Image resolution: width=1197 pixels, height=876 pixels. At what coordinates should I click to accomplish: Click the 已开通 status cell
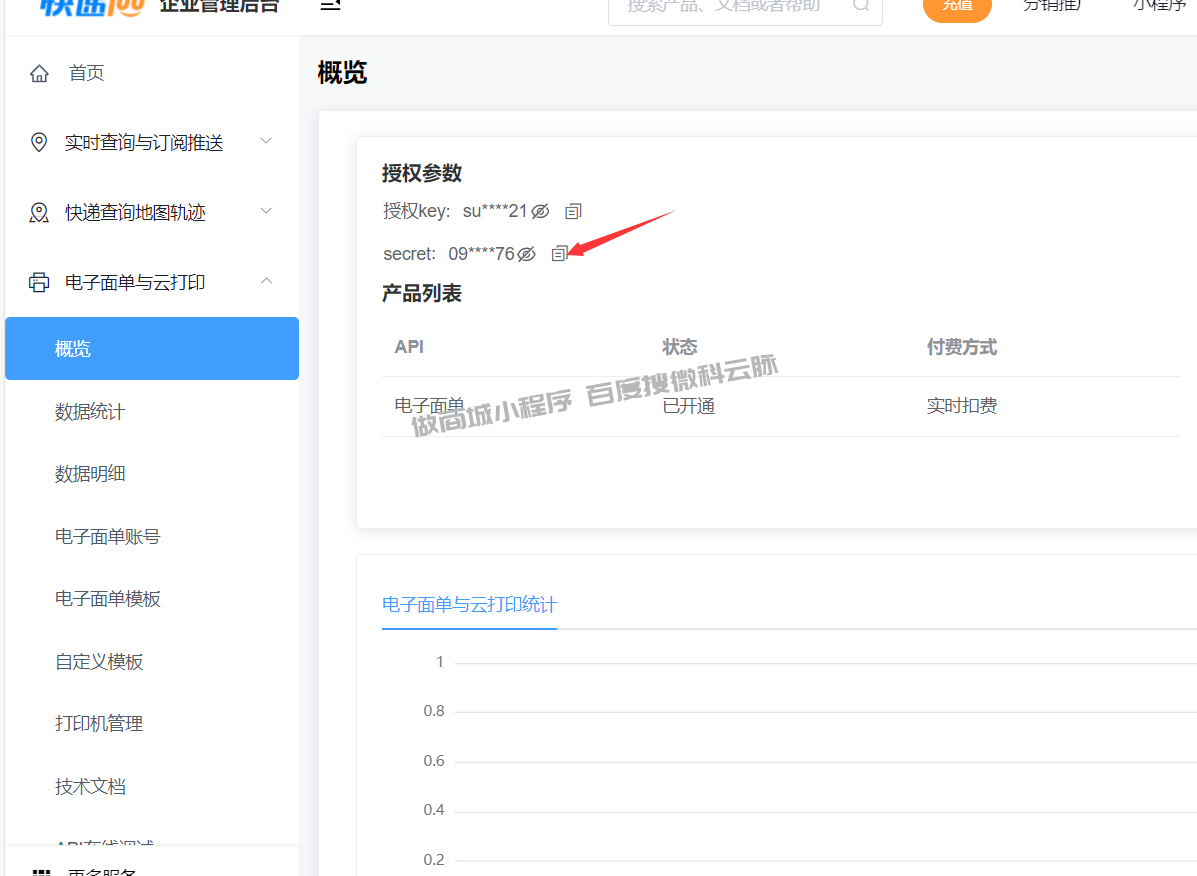coord(689,406)
